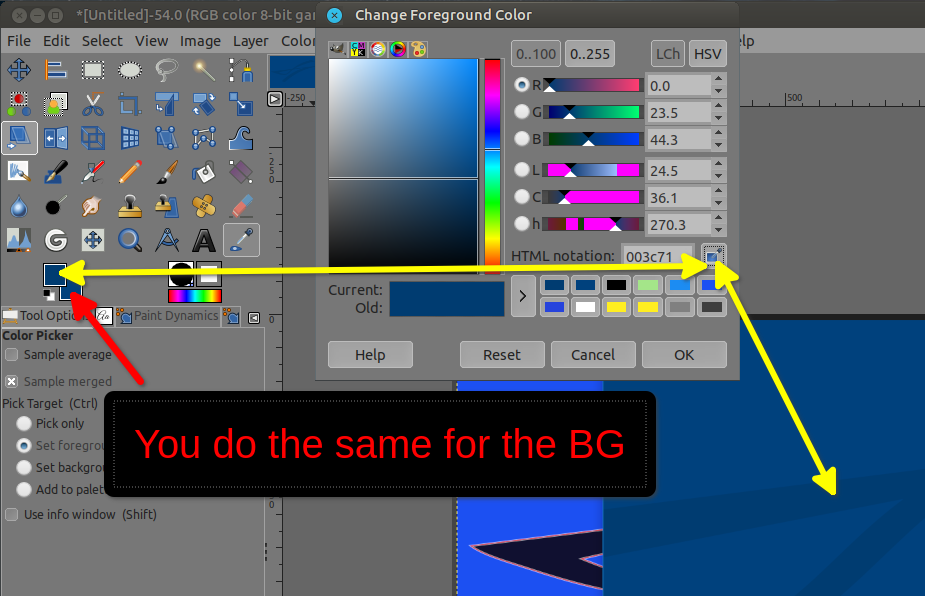Increase the B value with up arrow
Image resolution: width=925 pixels, height=596 pixels.
coord(718,133)
